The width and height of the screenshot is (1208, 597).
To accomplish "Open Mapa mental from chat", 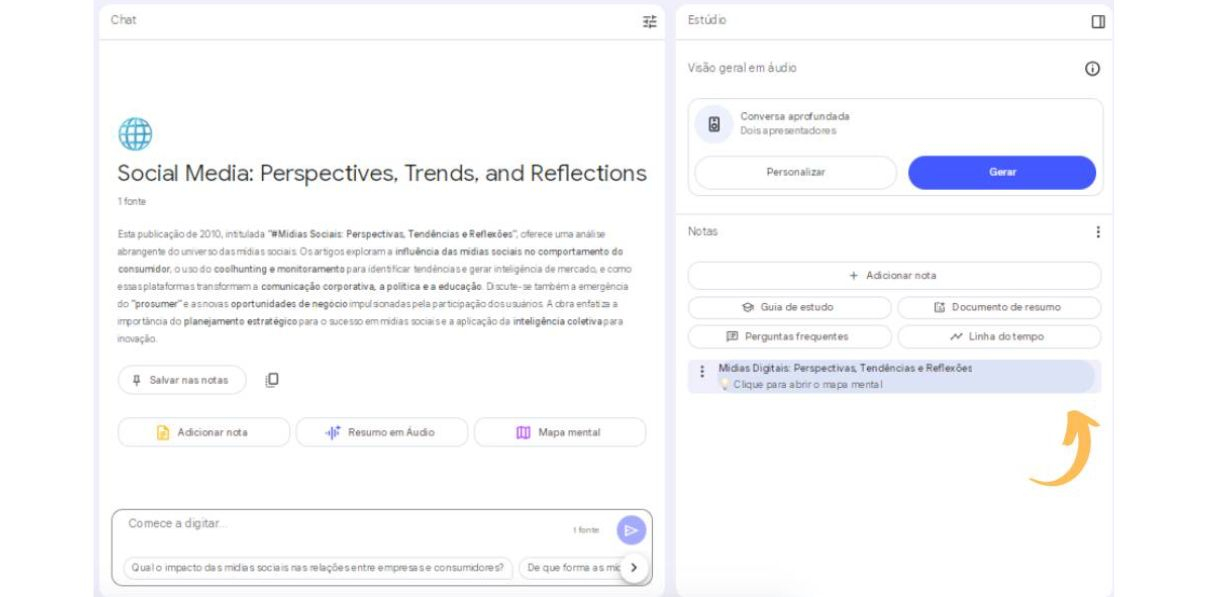I will [x=560, y=433].
